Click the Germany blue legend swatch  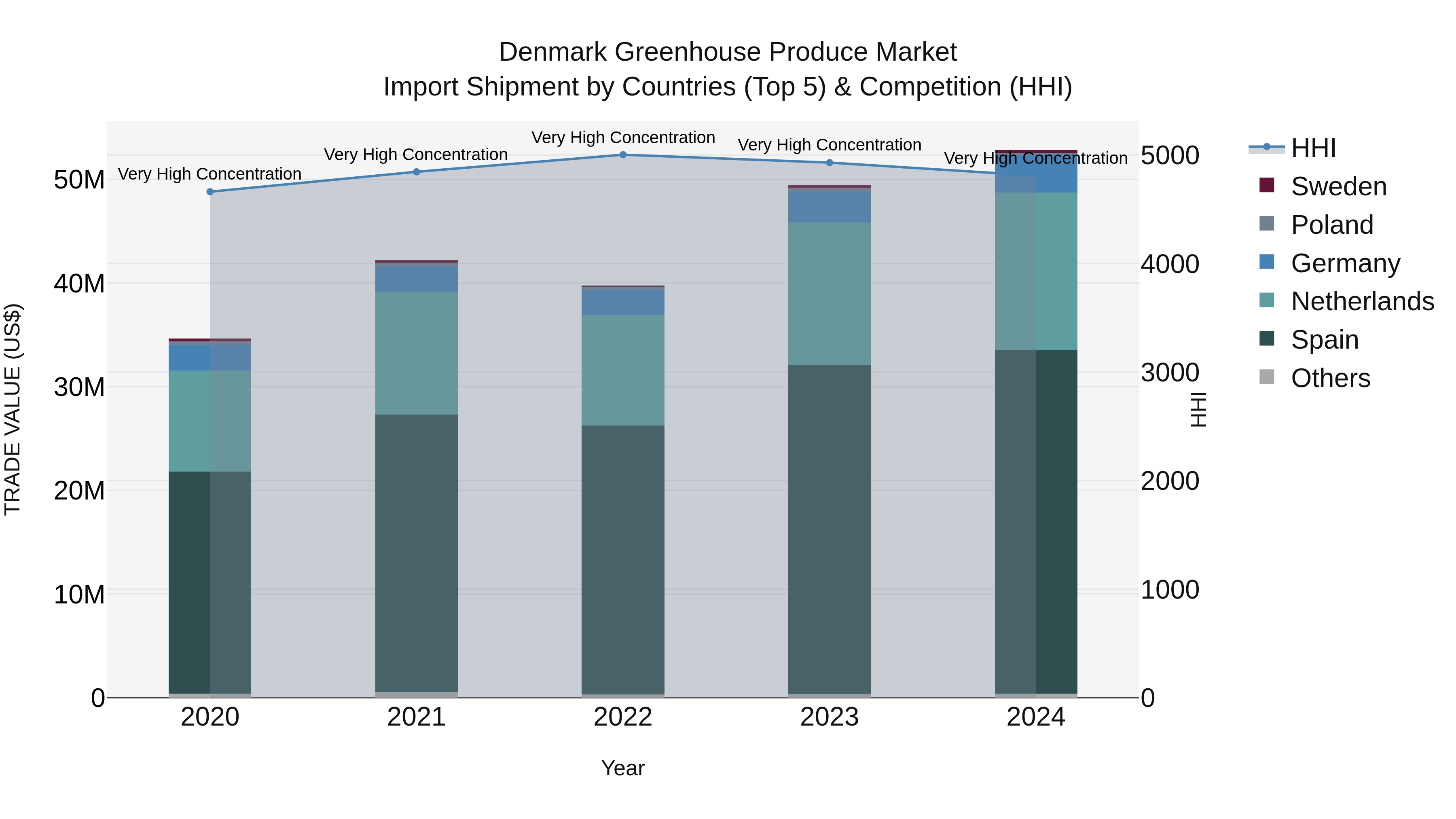tap(1267, 262)
